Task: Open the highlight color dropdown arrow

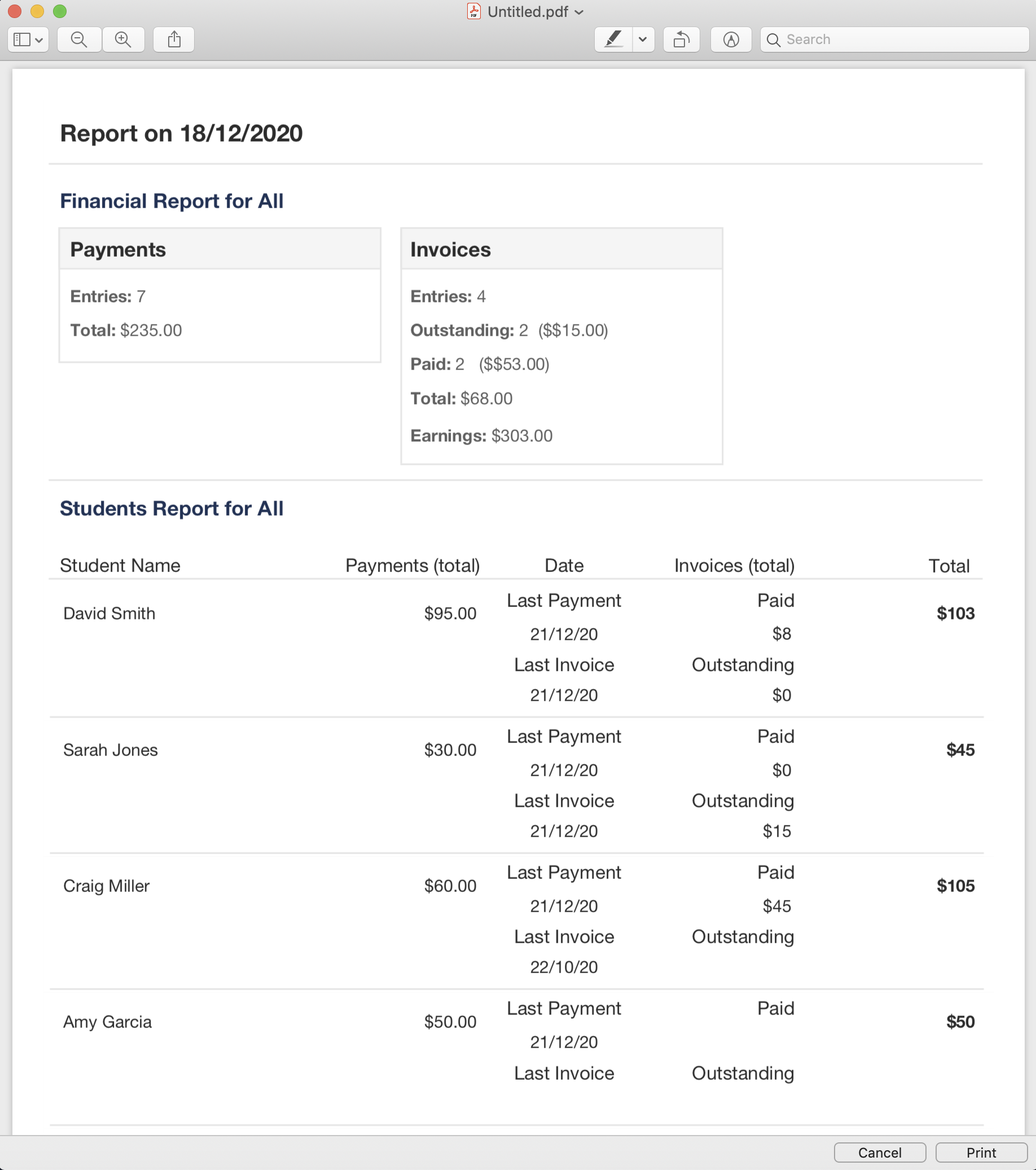Action: 643,39
